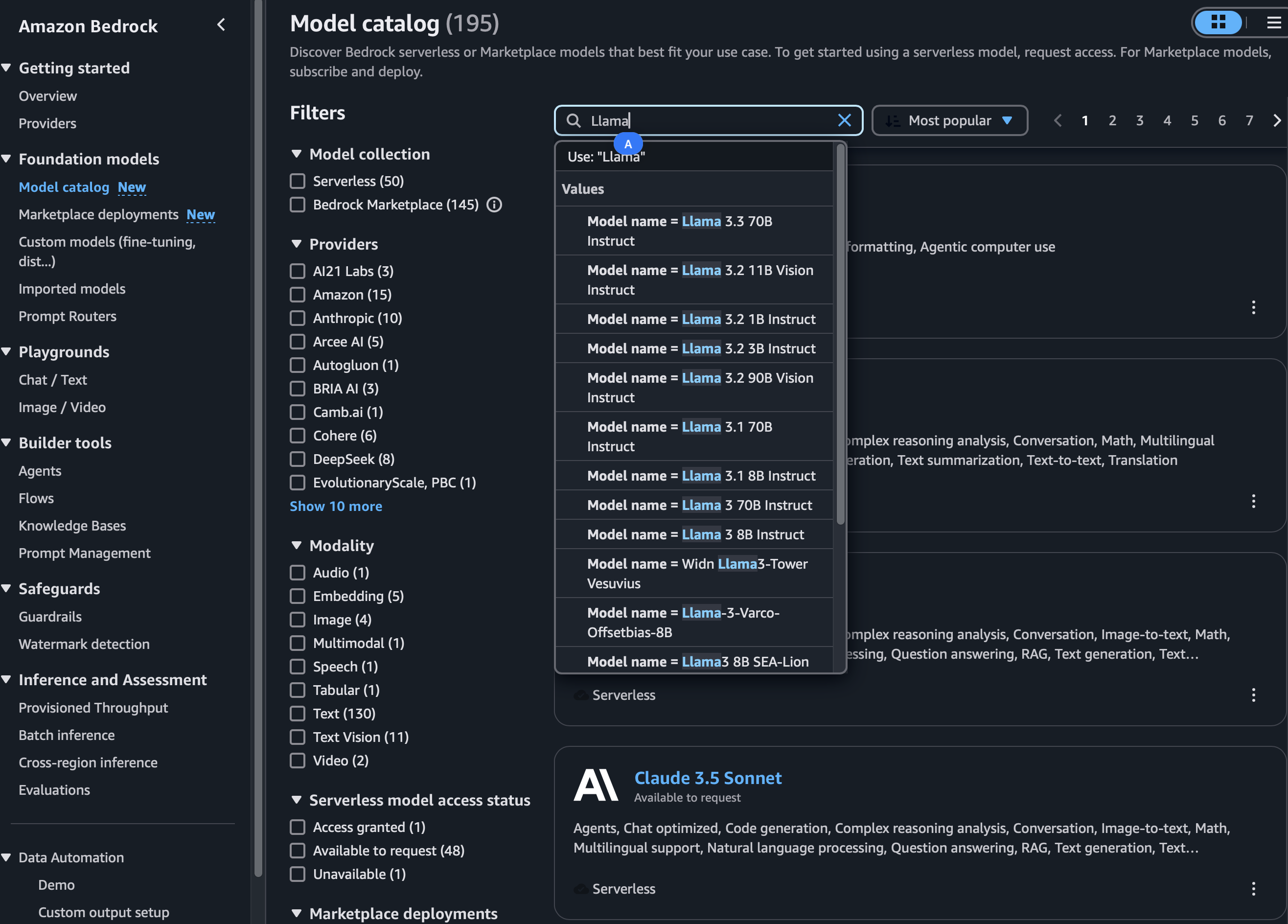
Task: Open the Claude 3.5 Sonnet model link
Action: (x=708, y=778)
